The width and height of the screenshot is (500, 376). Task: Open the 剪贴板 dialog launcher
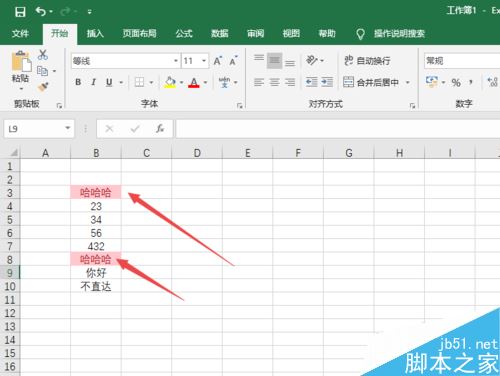click(59, 106)
